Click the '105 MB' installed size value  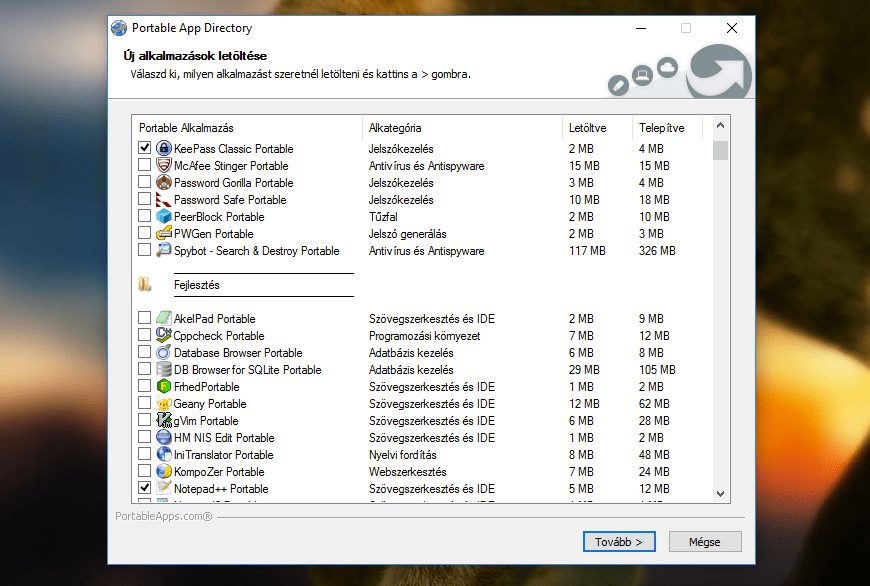(x=657, y=370)
